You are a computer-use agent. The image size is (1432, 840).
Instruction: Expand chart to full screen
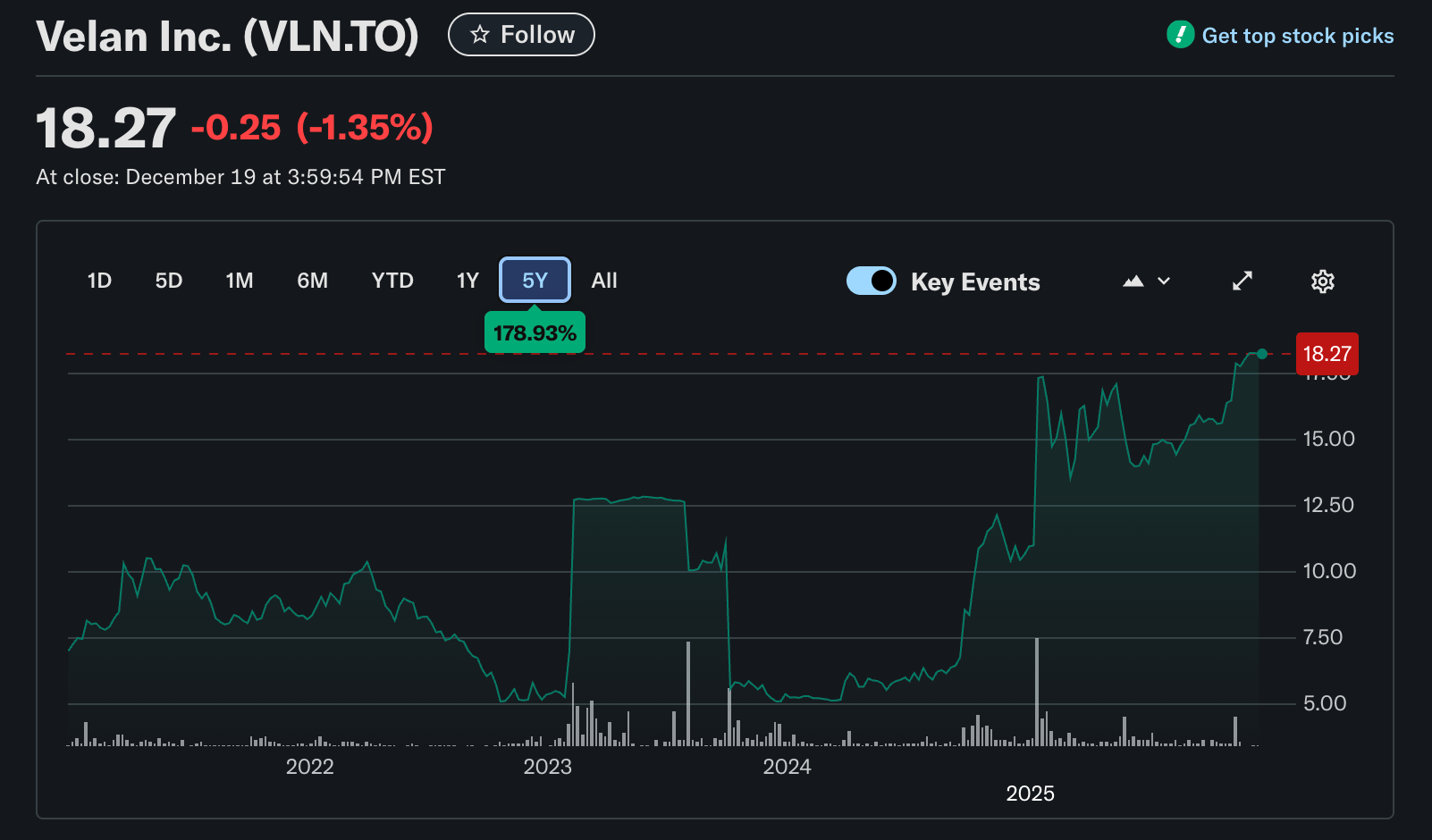point(1242,281)
